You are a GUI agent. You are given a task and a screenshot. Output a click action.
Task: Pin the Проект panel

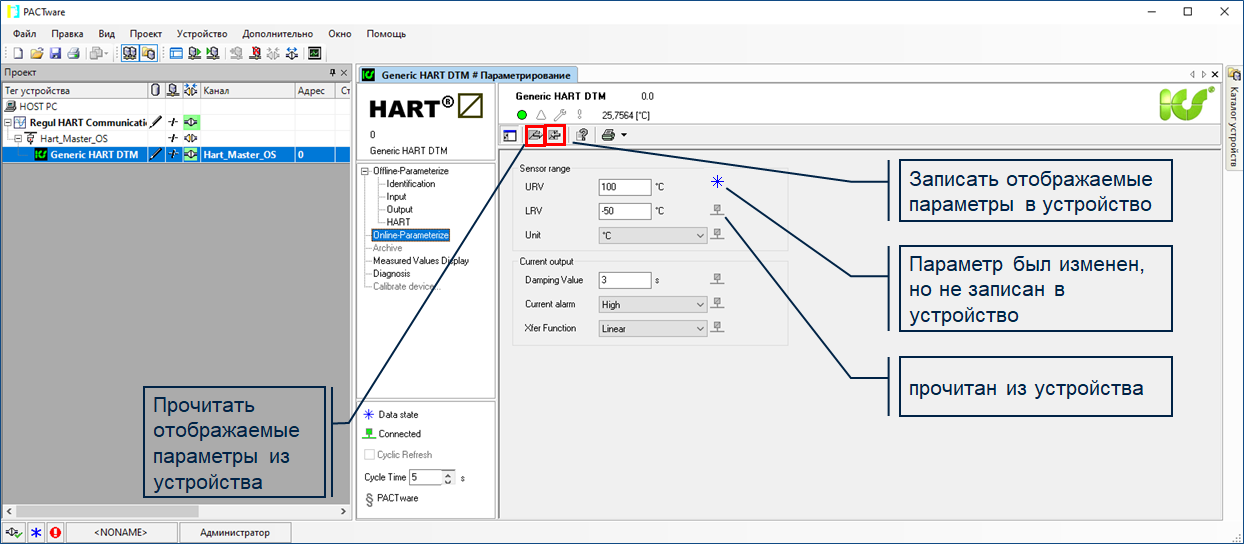(x=333, y=73)
